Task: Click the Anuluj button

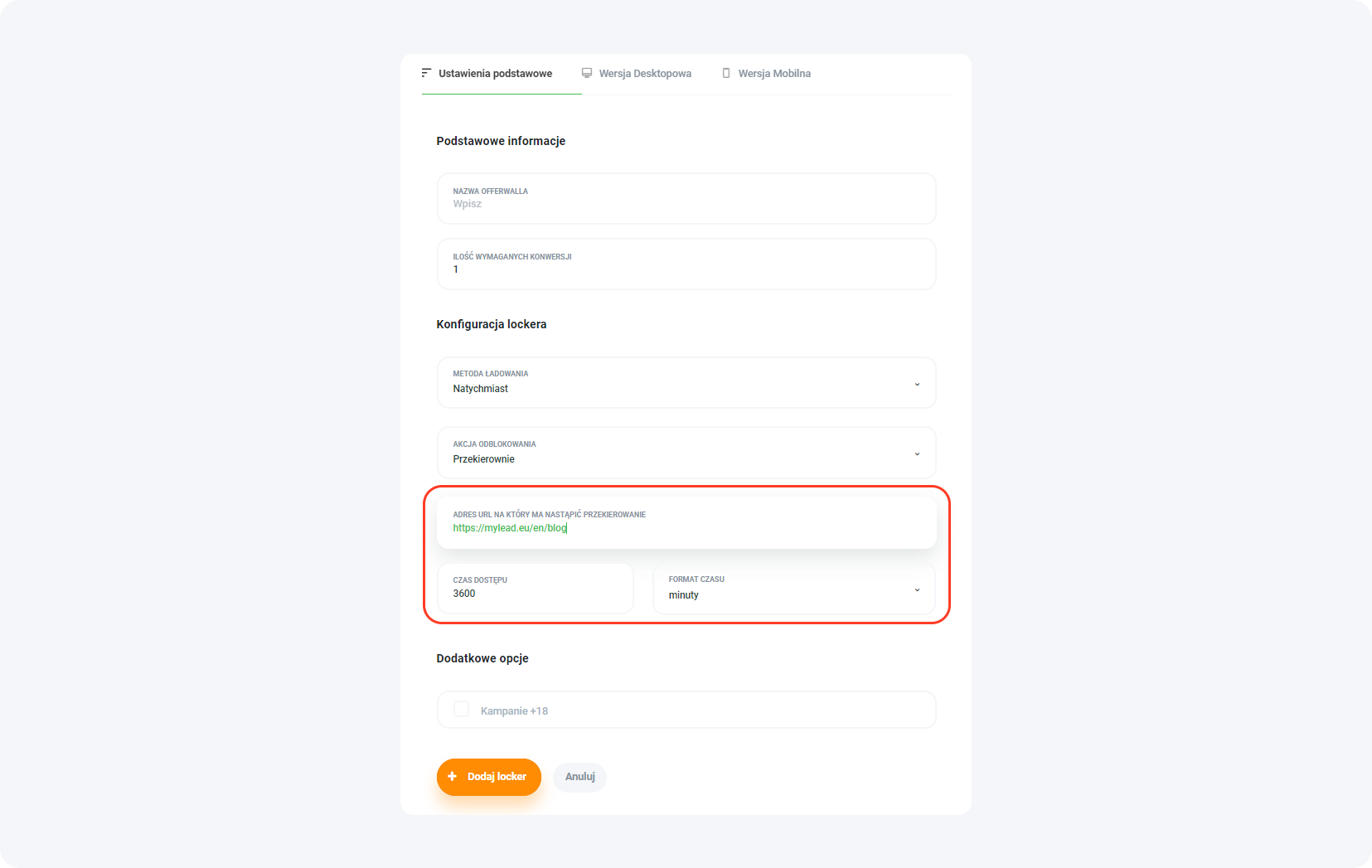Action: tap(580, 777)
